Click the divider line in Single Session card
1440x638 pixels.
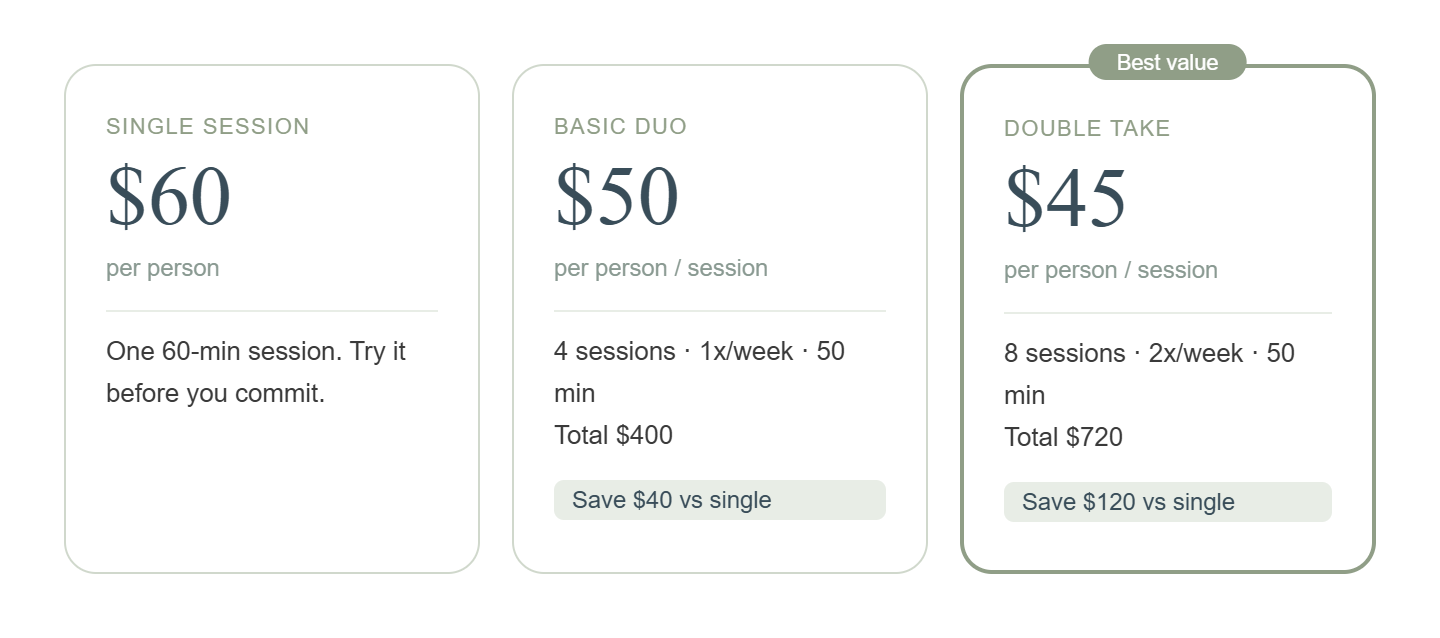(271, 311)
